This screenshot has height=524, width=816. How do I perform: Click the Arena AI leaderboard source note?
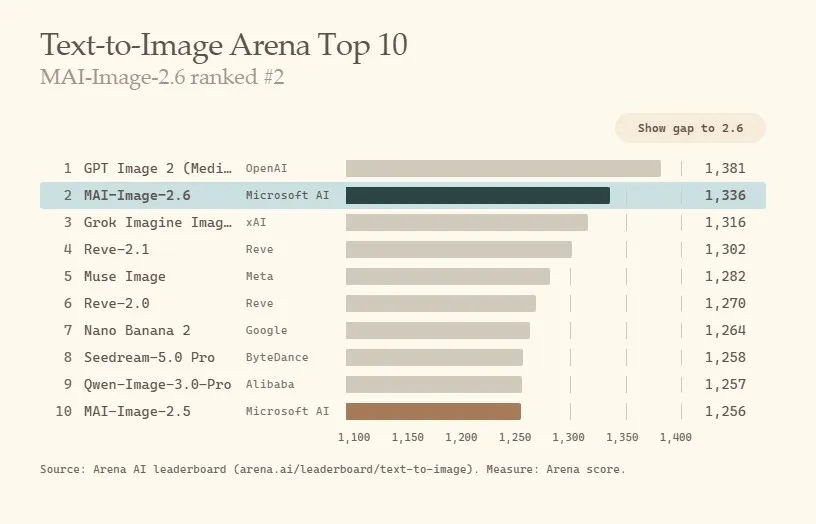333,469
